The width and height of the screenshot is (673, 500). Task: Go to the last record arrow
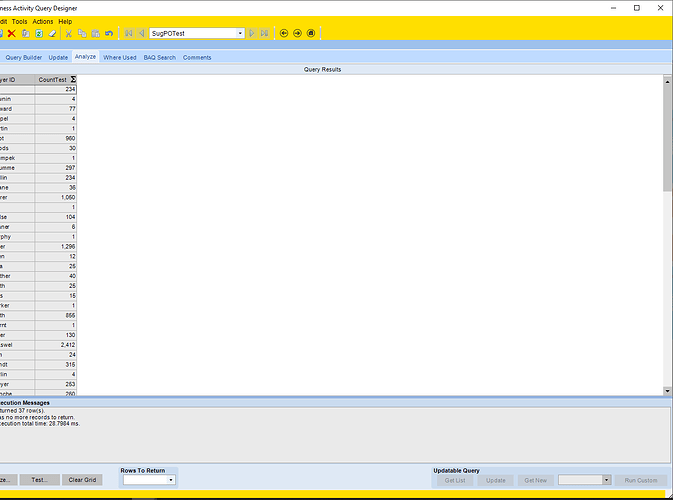(265, 33)
